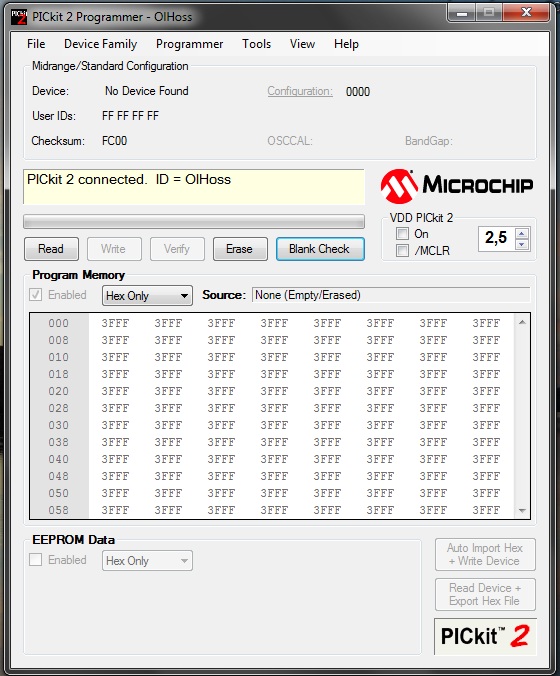Click the VDD voltage value field 2,5
Screen dimensions: 560x676
click(497, 238)
